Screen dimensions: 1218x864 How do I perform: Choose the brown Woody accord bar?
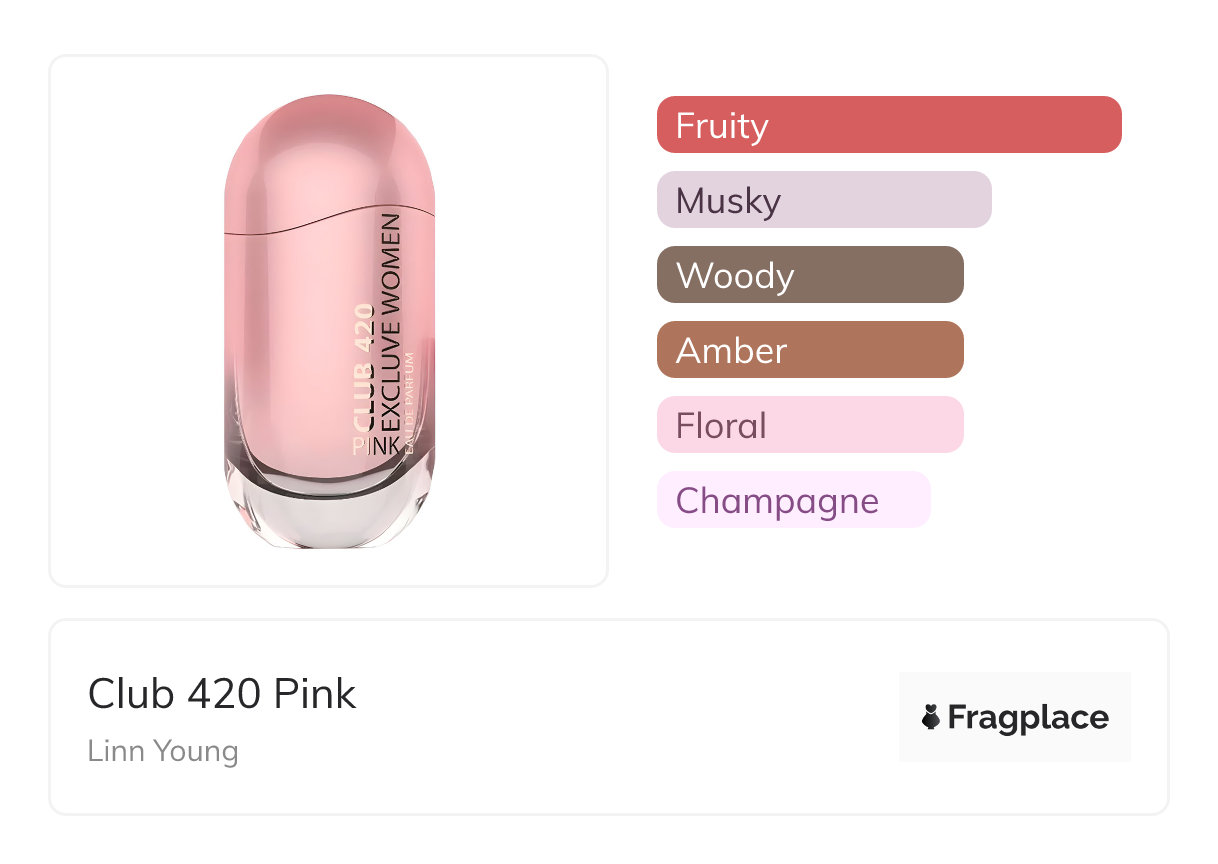point(810,275)
